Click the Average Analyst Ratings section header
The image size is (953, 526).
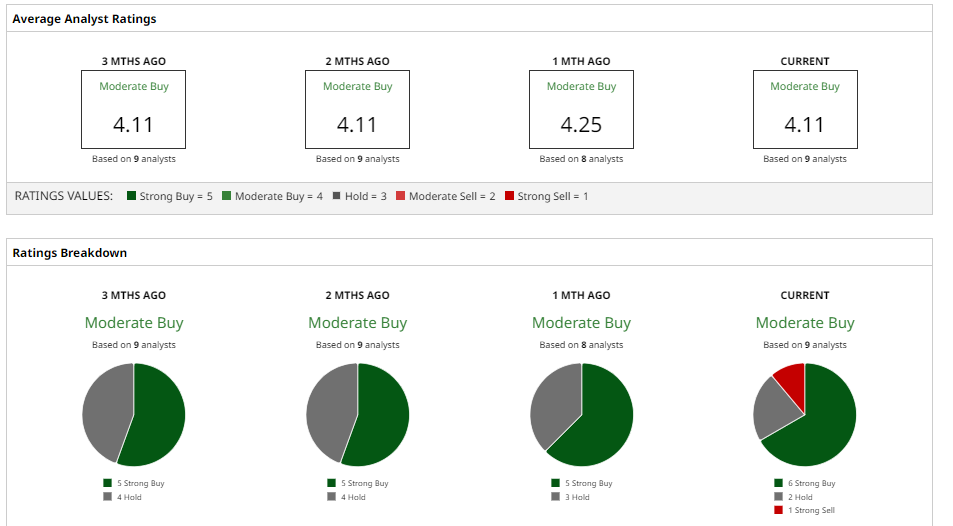[x=84, y=19]
